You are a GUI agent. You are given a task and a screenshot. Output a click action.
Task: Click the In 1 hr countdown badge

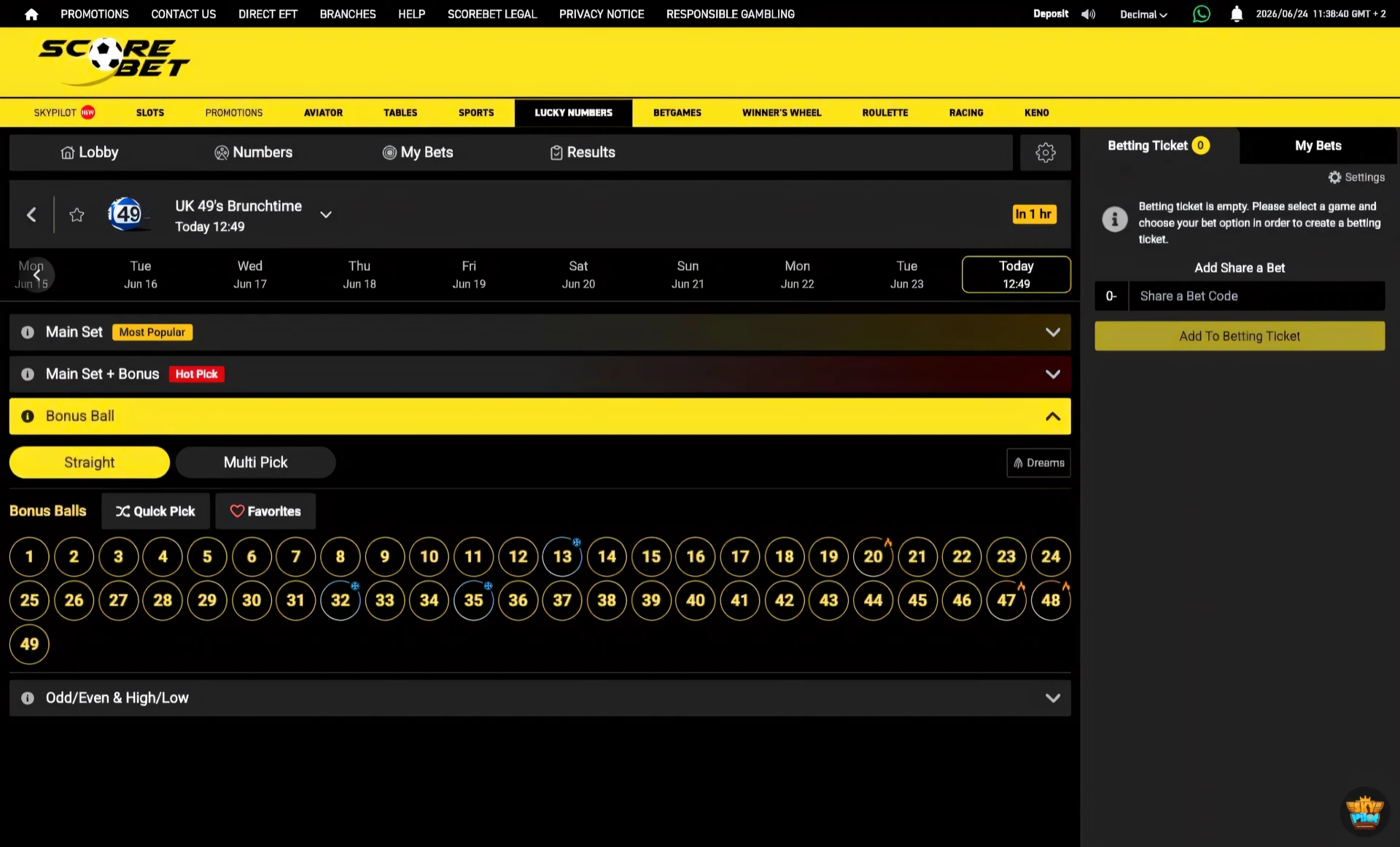click(x=1034, y=214)
